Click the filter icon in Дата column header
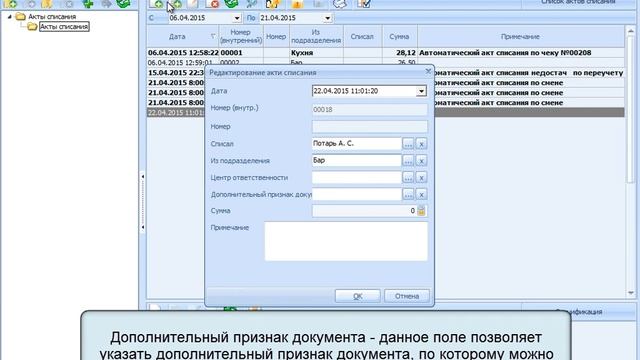The image size is (640, 360). pos(213,36)
